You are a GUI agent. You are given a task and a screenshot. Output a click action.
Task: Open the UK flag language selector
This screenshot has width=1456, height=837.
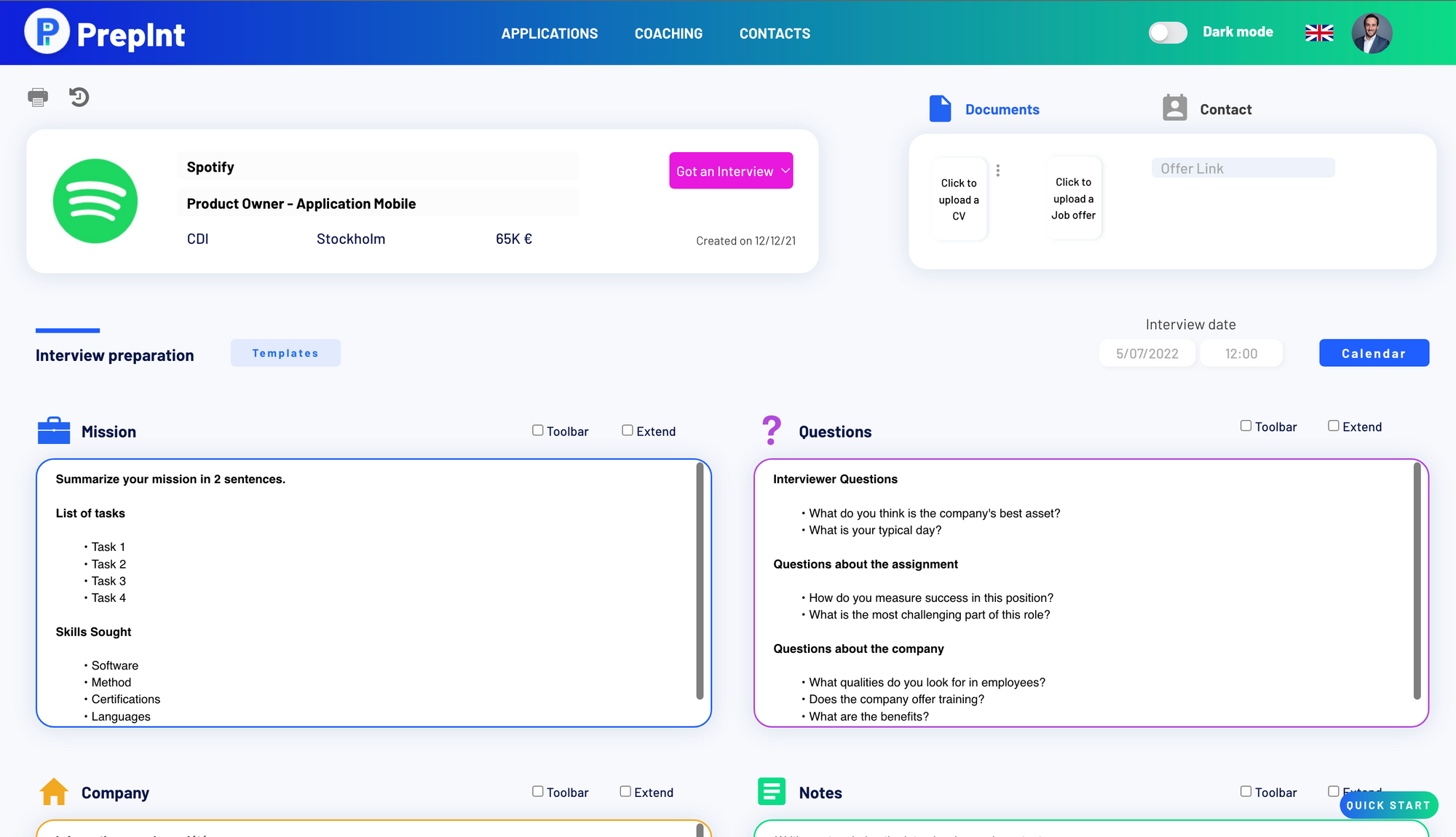tap(1319, 33)
